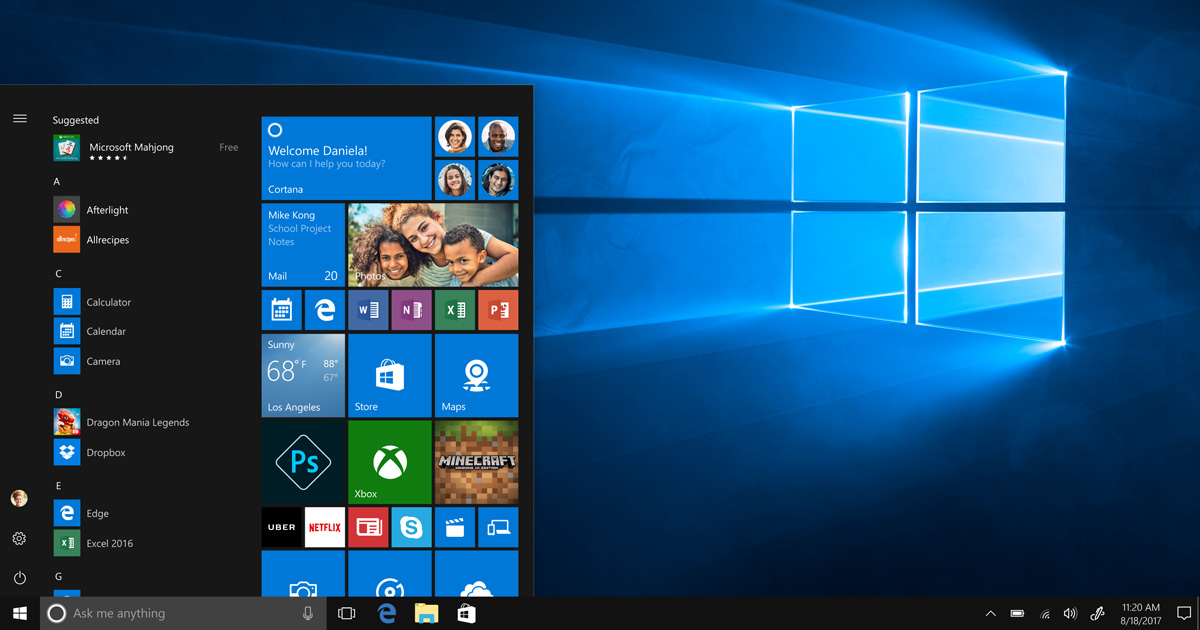This screenshot has width=1200, height=630.
Task: Click the Calendar entry text in app list
Action: (x=106, y=331)
